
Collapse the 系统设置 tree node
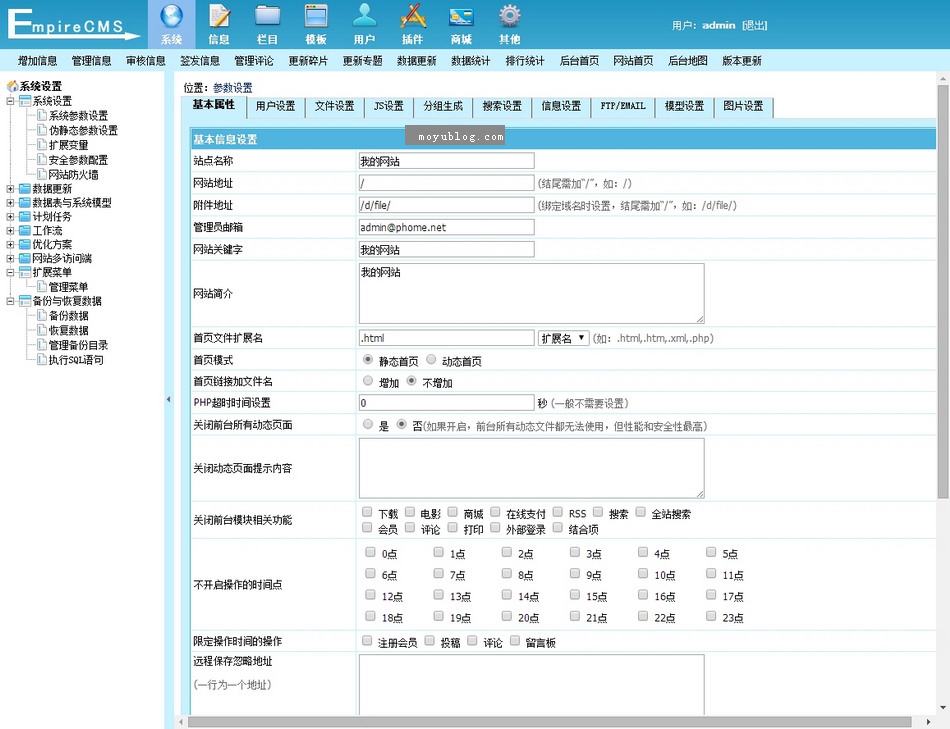[x=10, y=101]
